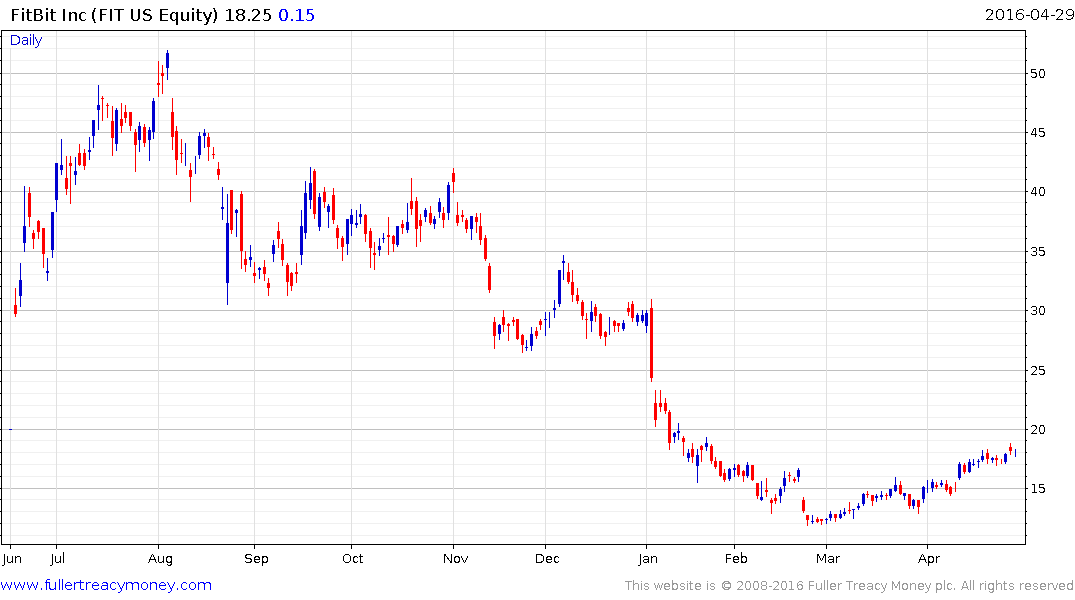Select the Jul month axis label
The height and width of the screenshot is (600, 1075).
58,559
